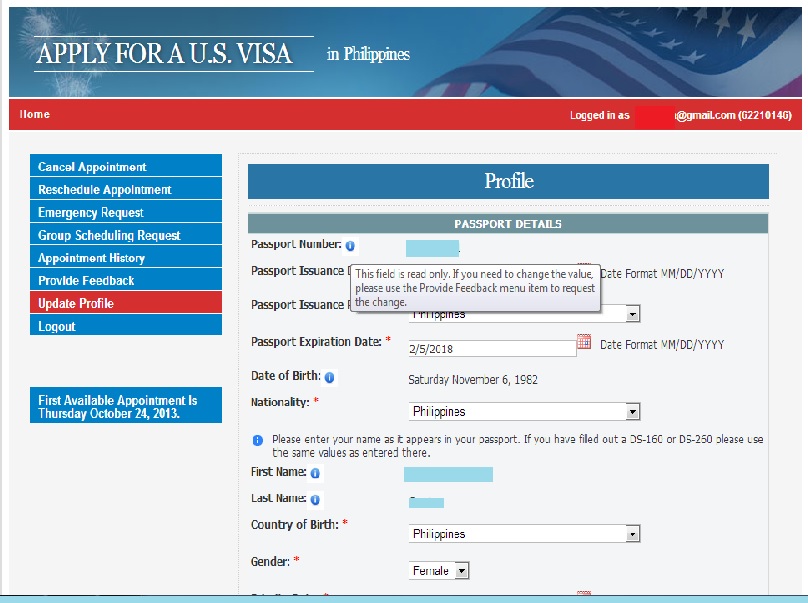Expand the Passport Issuance Place dropdown
Image resolution: width=808 pixels, height=603 pixels.
tap(633, 314)
